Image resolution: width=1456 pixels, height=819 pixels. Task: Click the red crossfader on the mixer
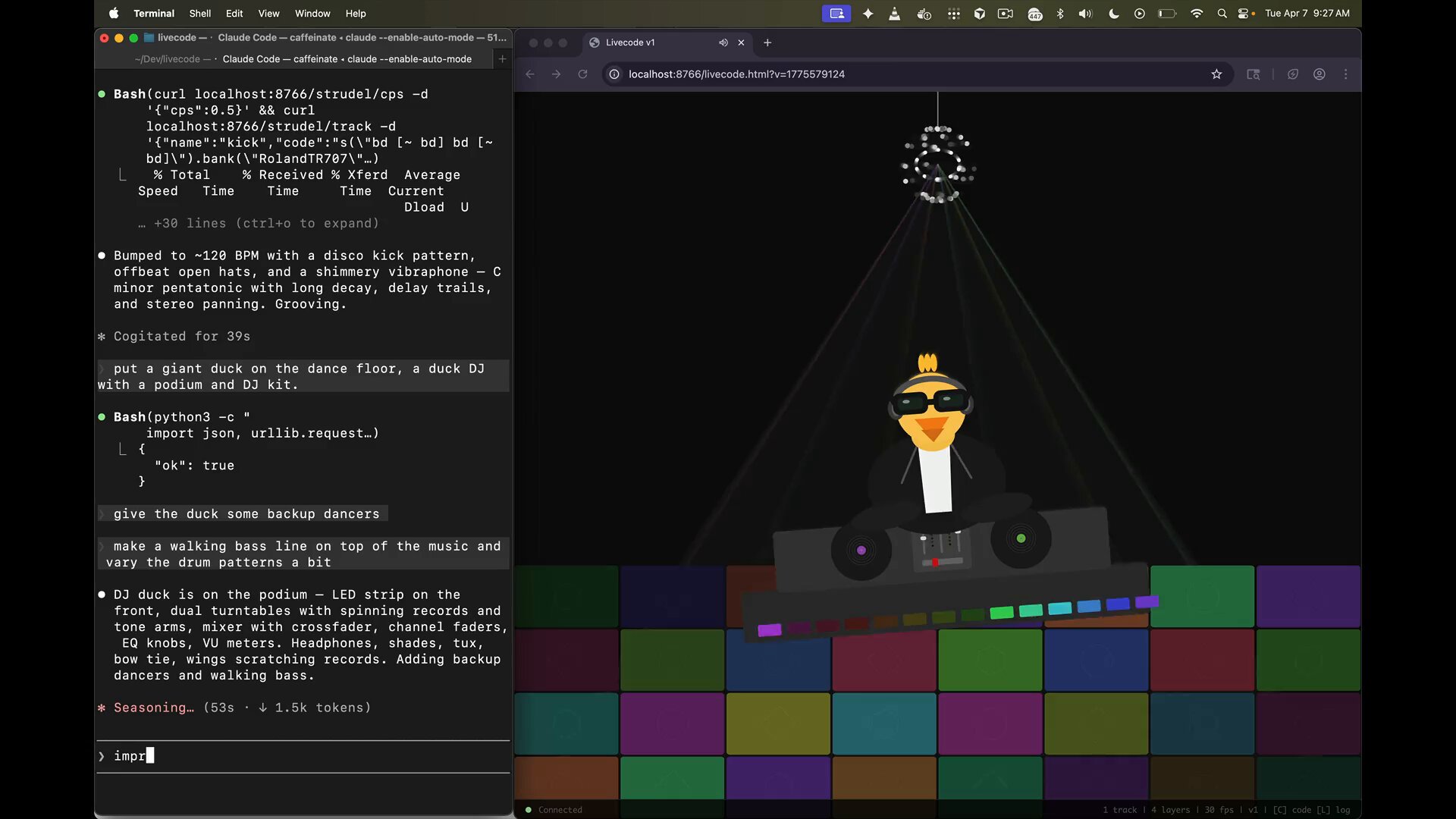[x=935, y=562]
